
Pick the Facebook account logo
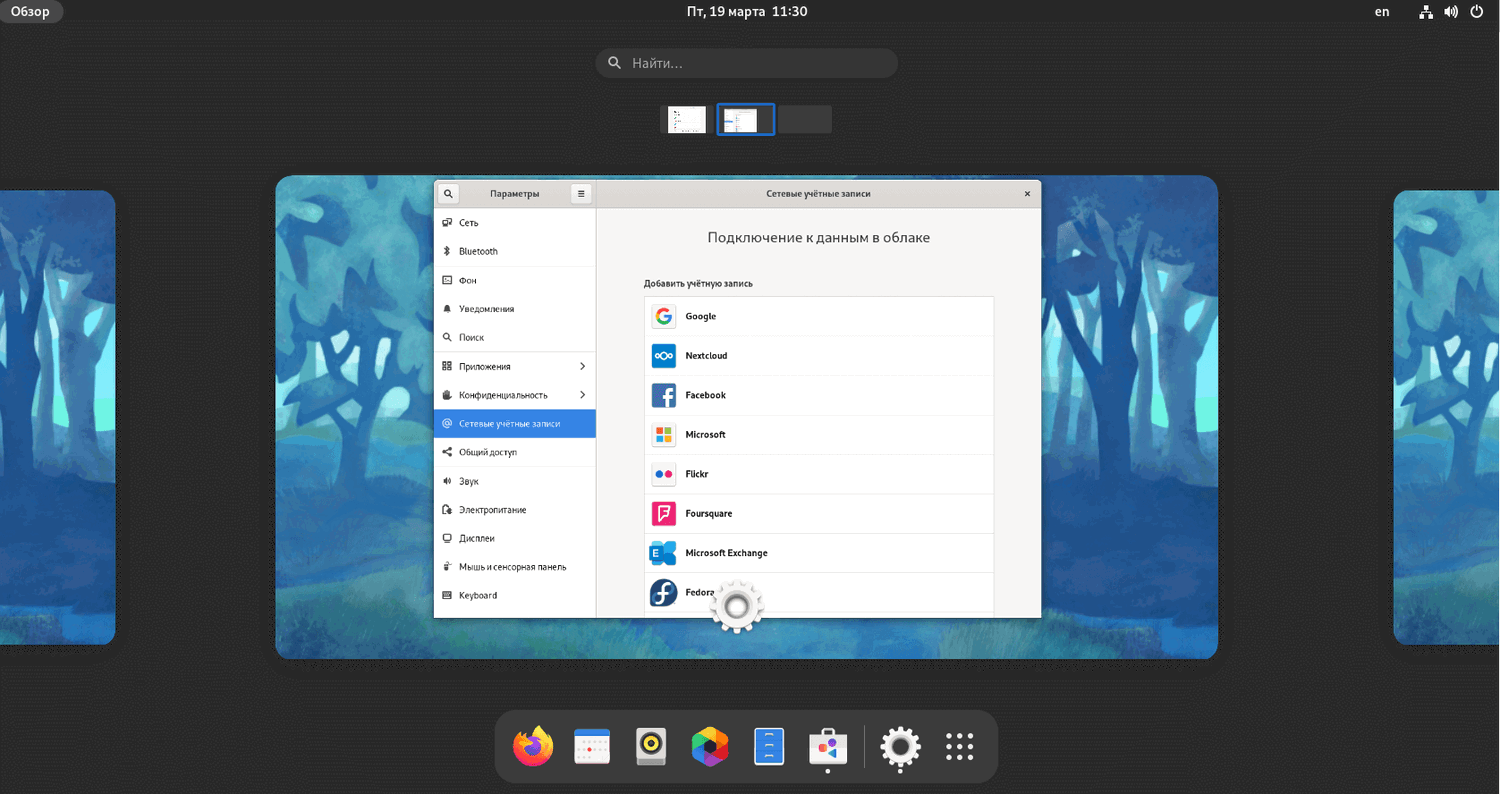[x=663, y=395]
